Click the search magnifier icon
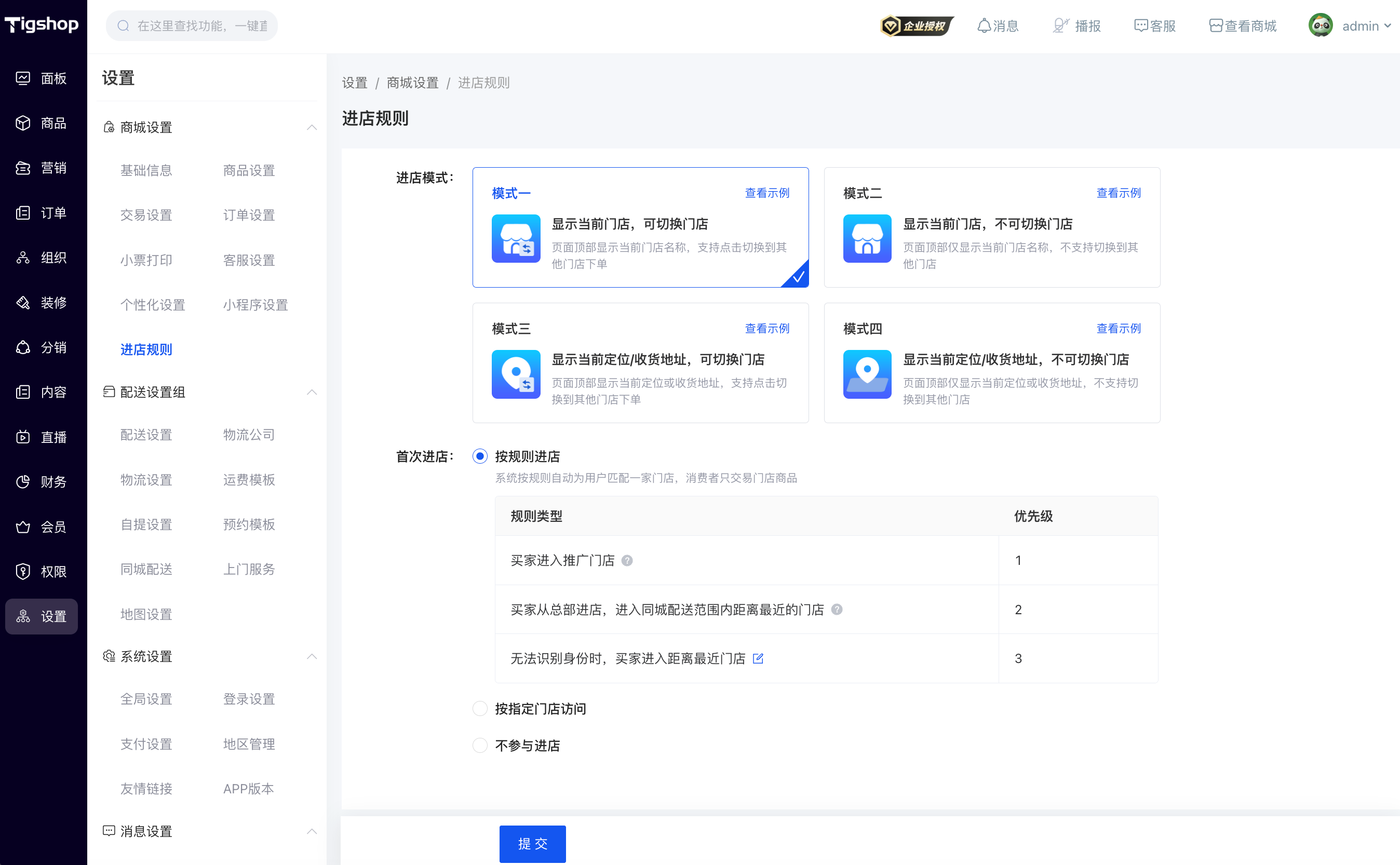The image size is (1400, 865). coord(123,26)
